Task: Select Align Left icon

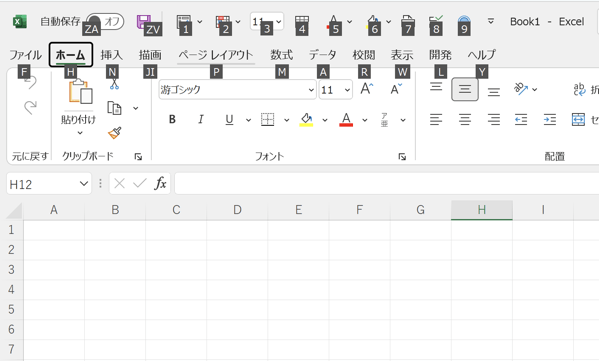Action: [x=436, y=120]
